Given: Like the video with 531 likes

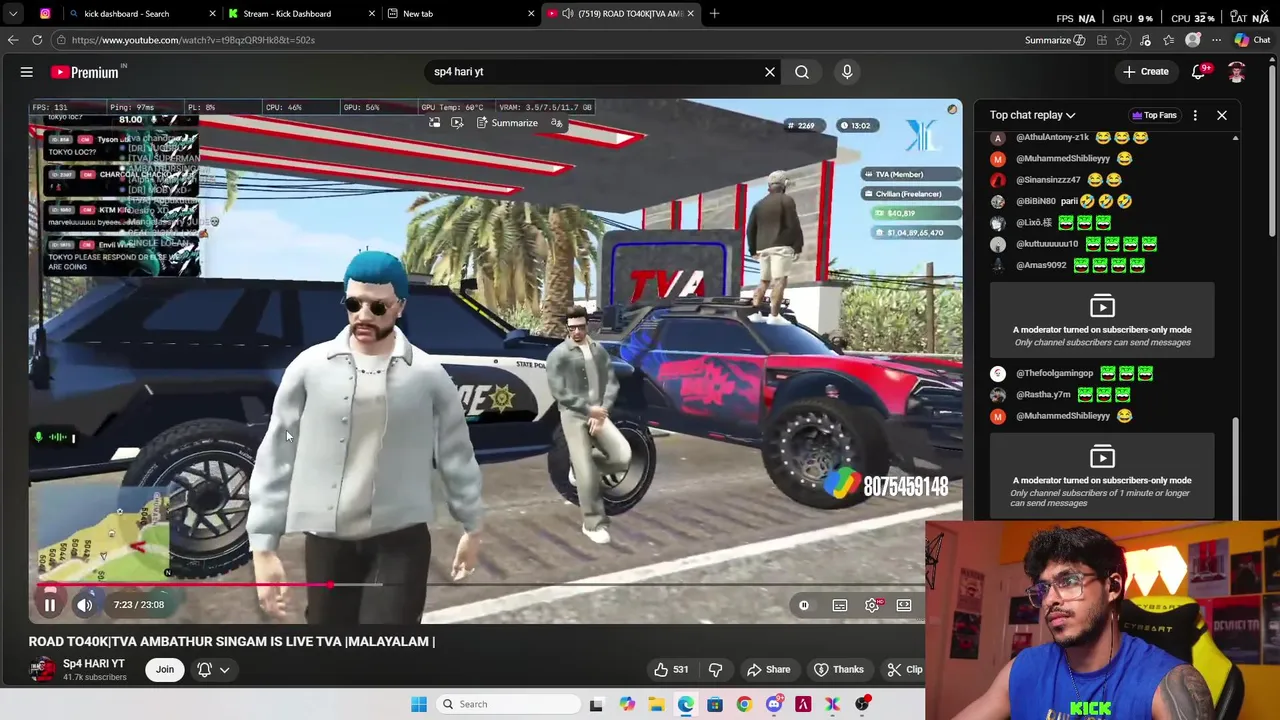Looking at the screenshot, I should point(671,670).
